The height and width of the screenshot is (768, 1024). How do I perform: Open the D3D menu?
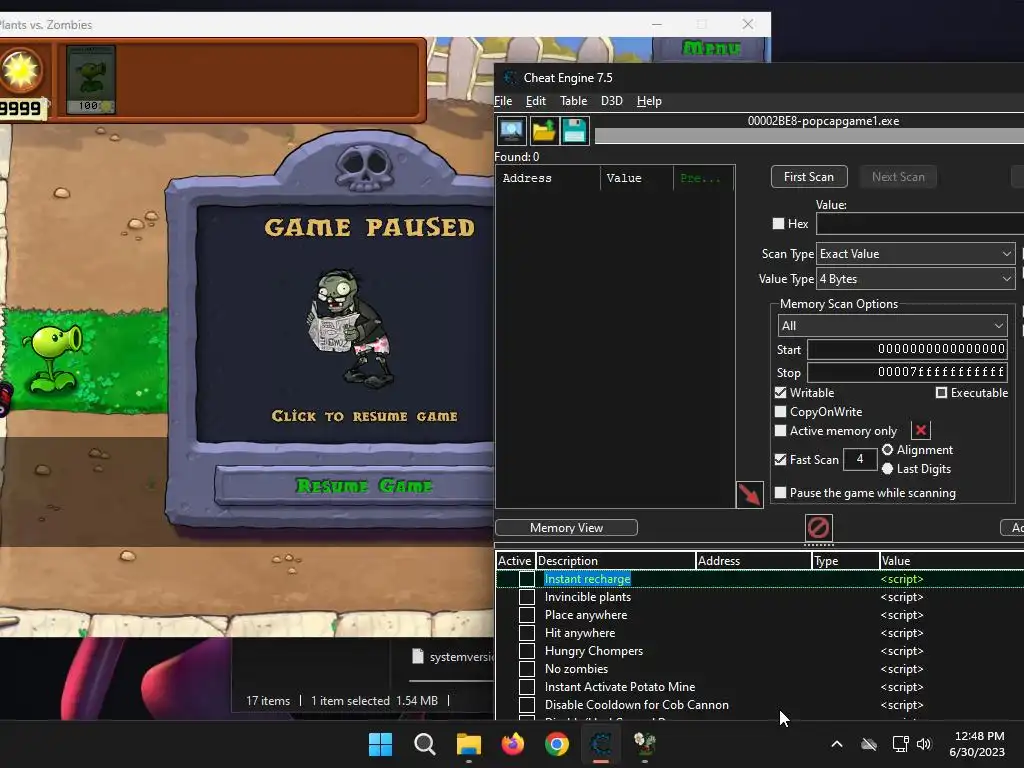click(x=611, y=101)
